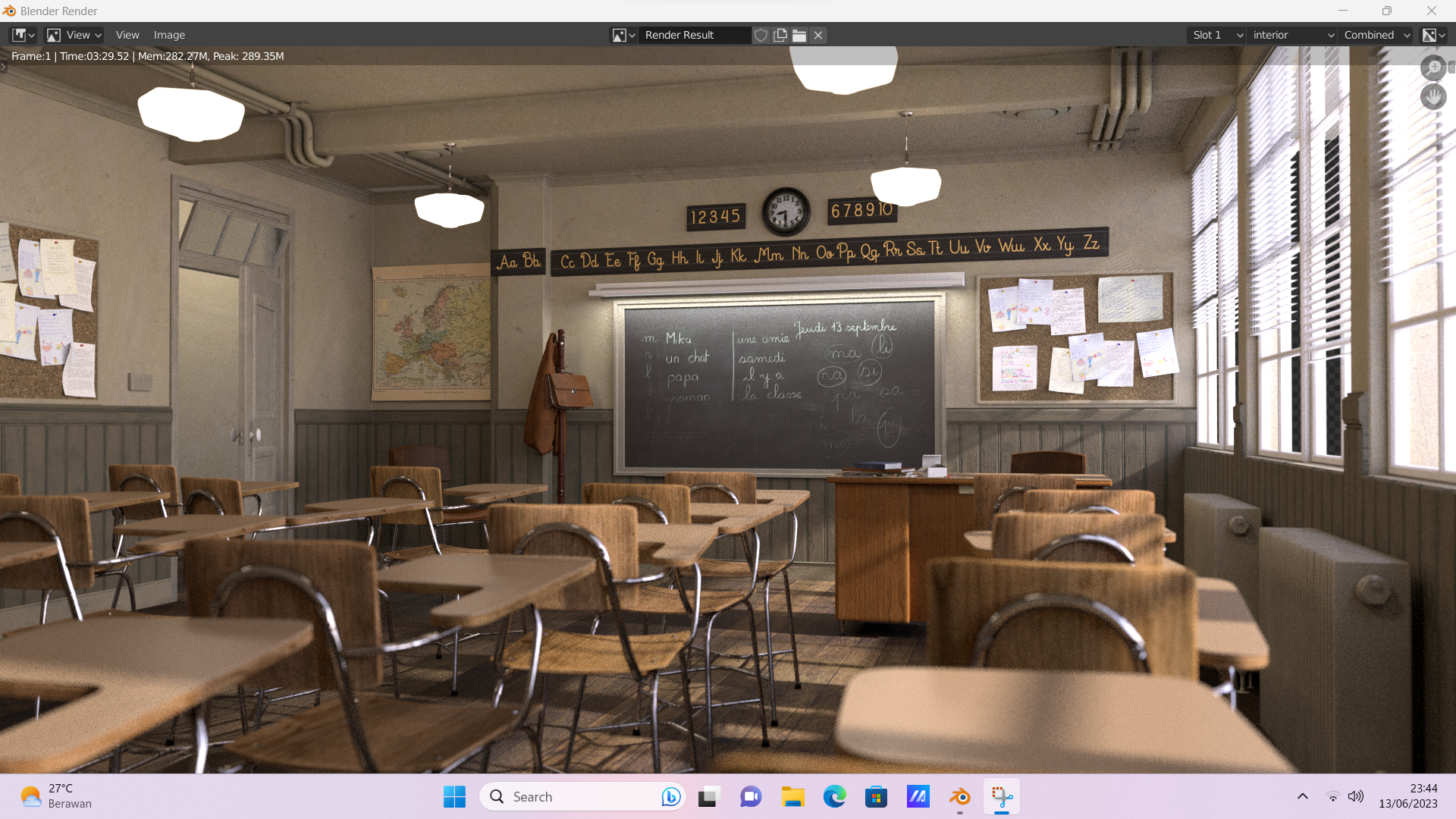Click the Render Result image name field
The image size is (1456, 819).
pos(694,35)
